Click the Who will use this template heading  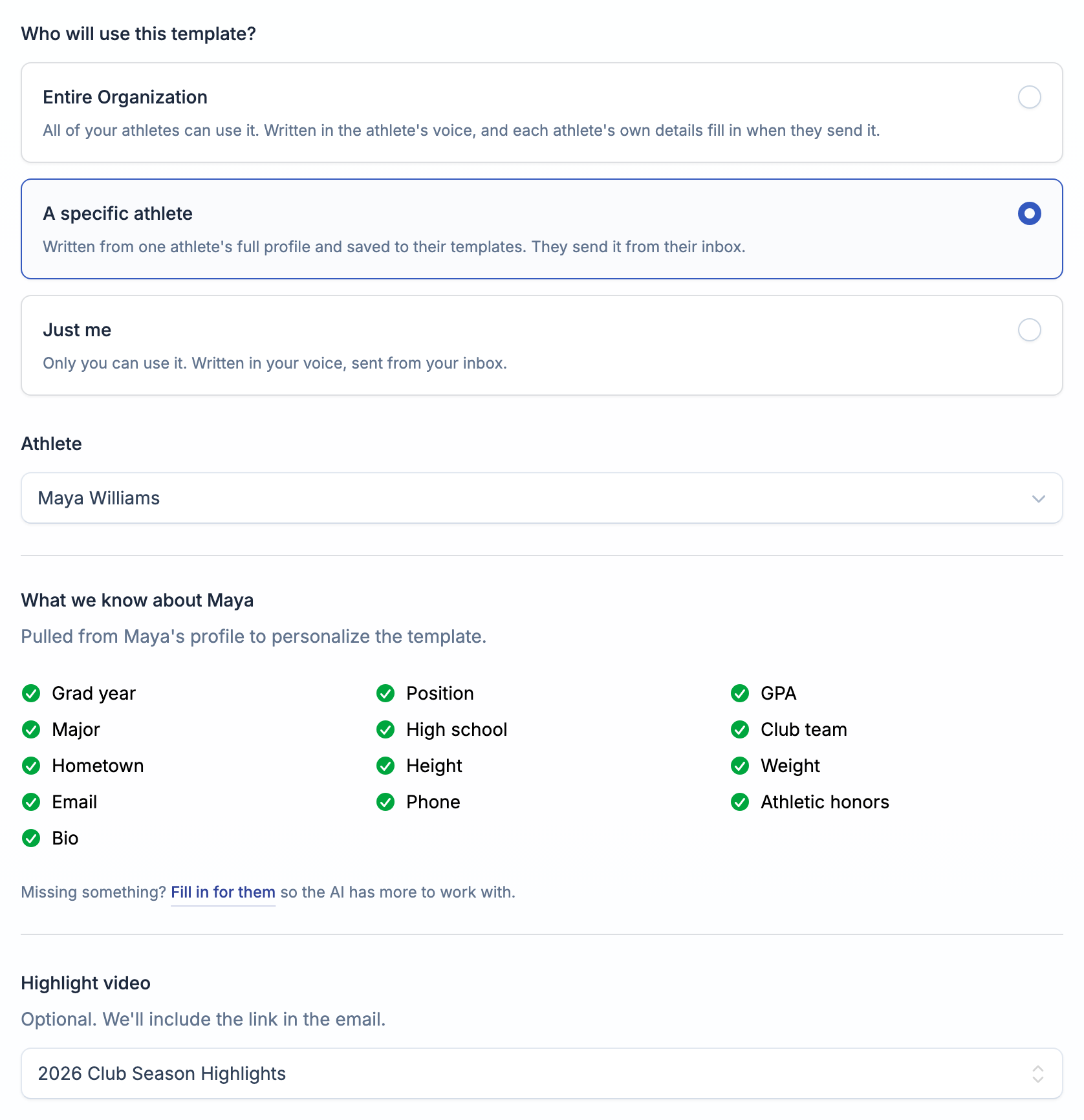pyautogui.click(x=138, y=34)
